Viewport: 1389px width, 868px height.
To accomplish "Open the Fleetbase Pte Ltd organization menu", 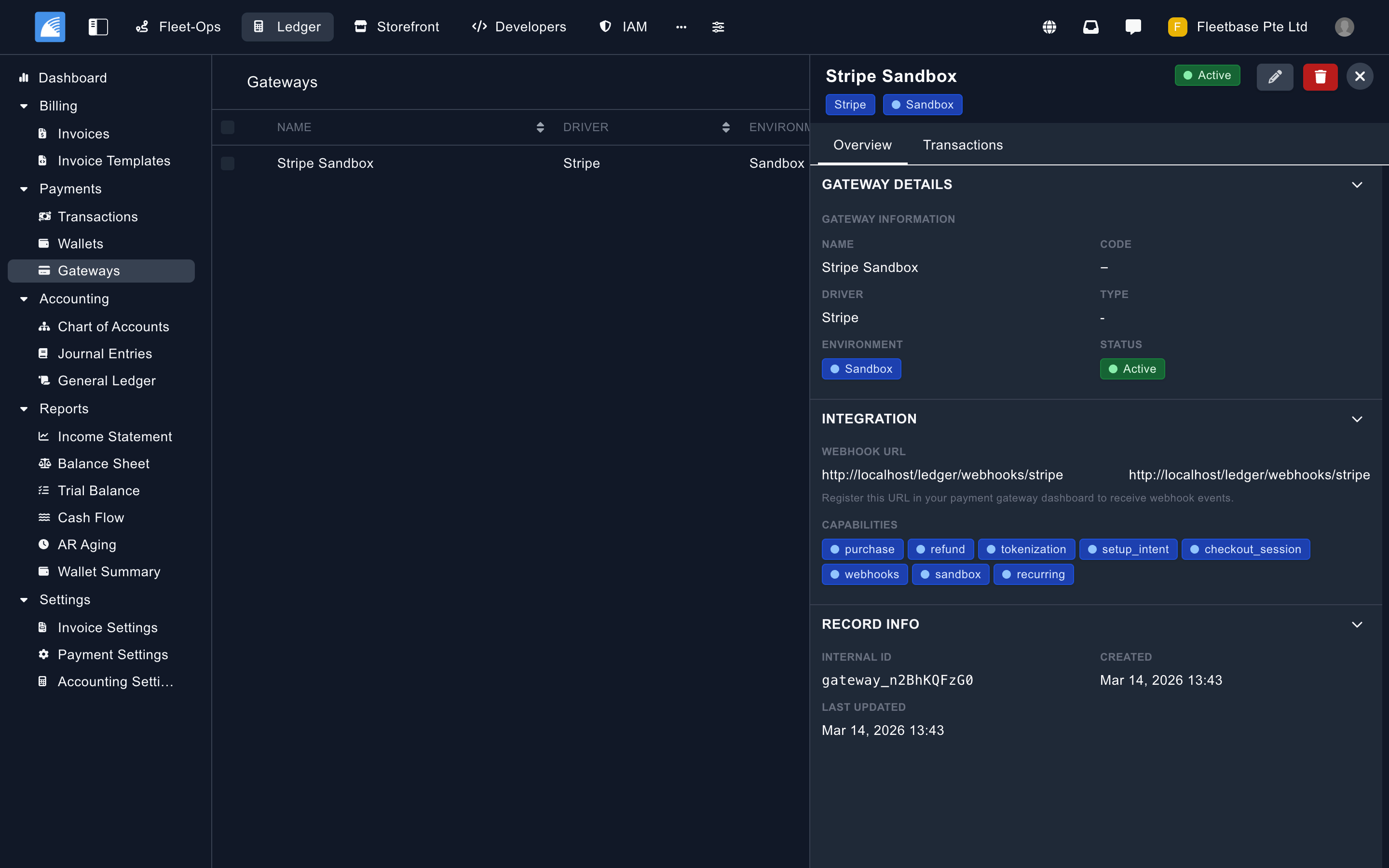I will click(1238, 27).
